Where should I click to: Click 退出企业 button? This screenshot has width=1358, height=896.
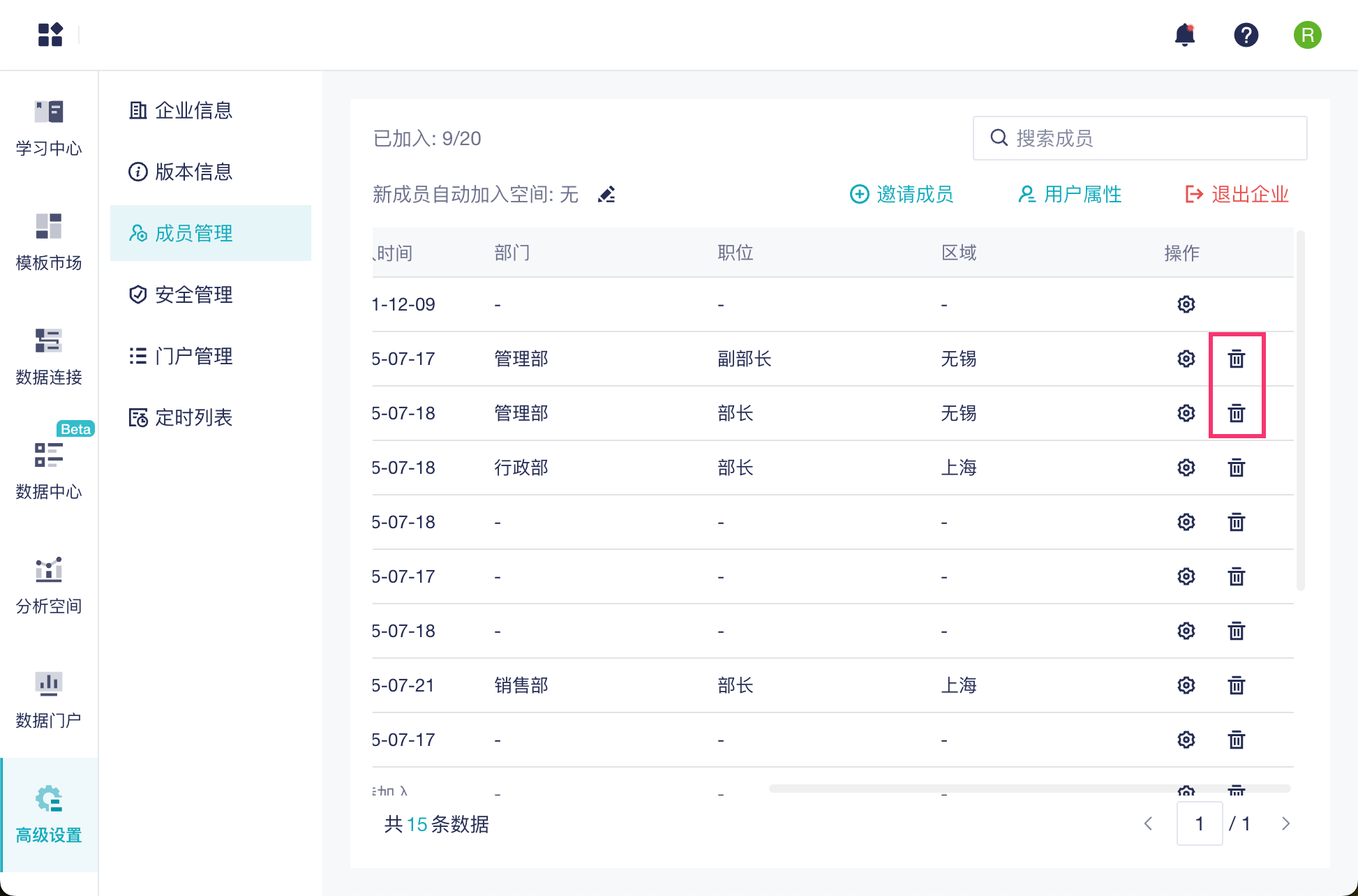click(1237, 195)
